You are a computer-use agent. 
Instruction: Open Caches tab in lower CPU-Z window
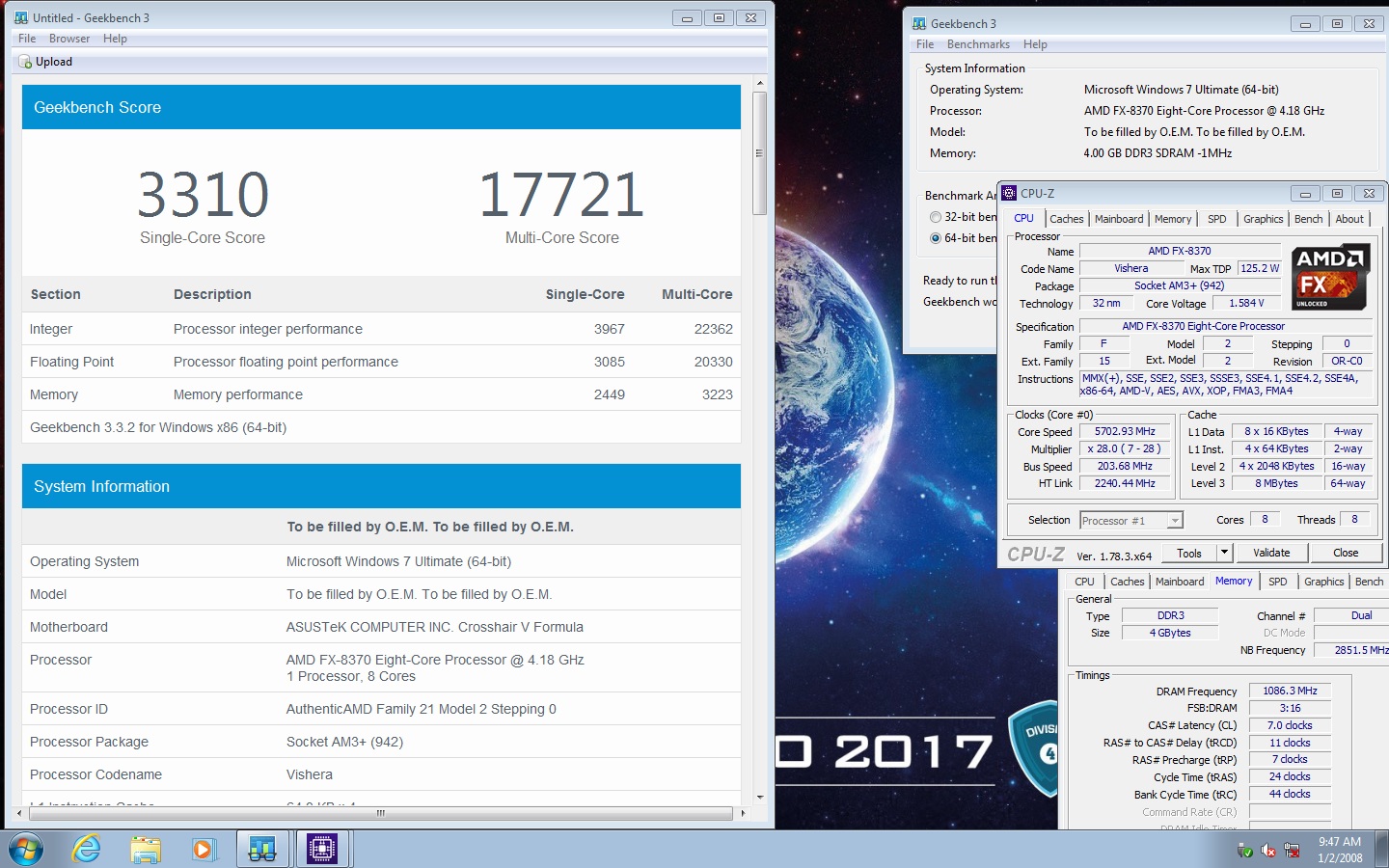1127,582
